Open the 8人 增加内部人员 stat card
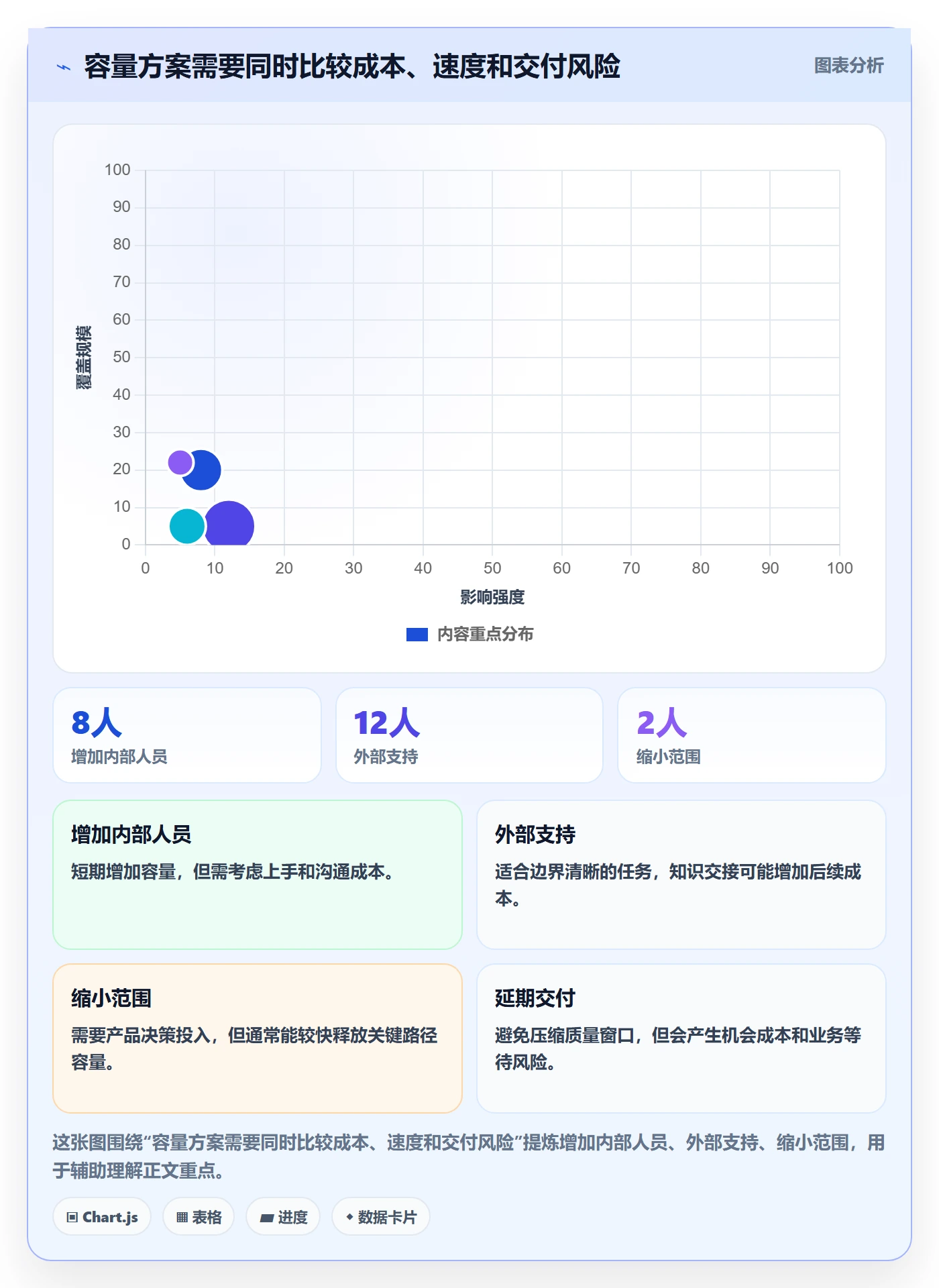The image size is (939, 1288). tap(187, 735)
